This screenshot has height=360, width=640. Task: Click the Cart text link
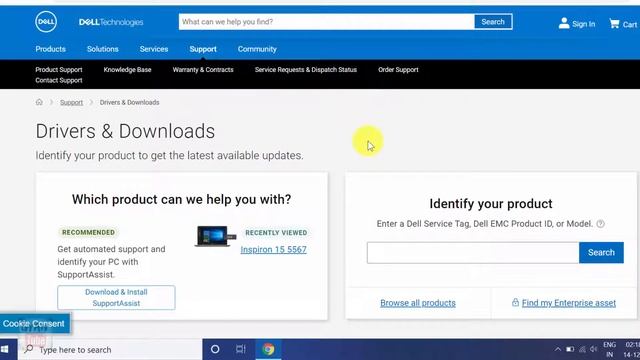pos(630,24)
